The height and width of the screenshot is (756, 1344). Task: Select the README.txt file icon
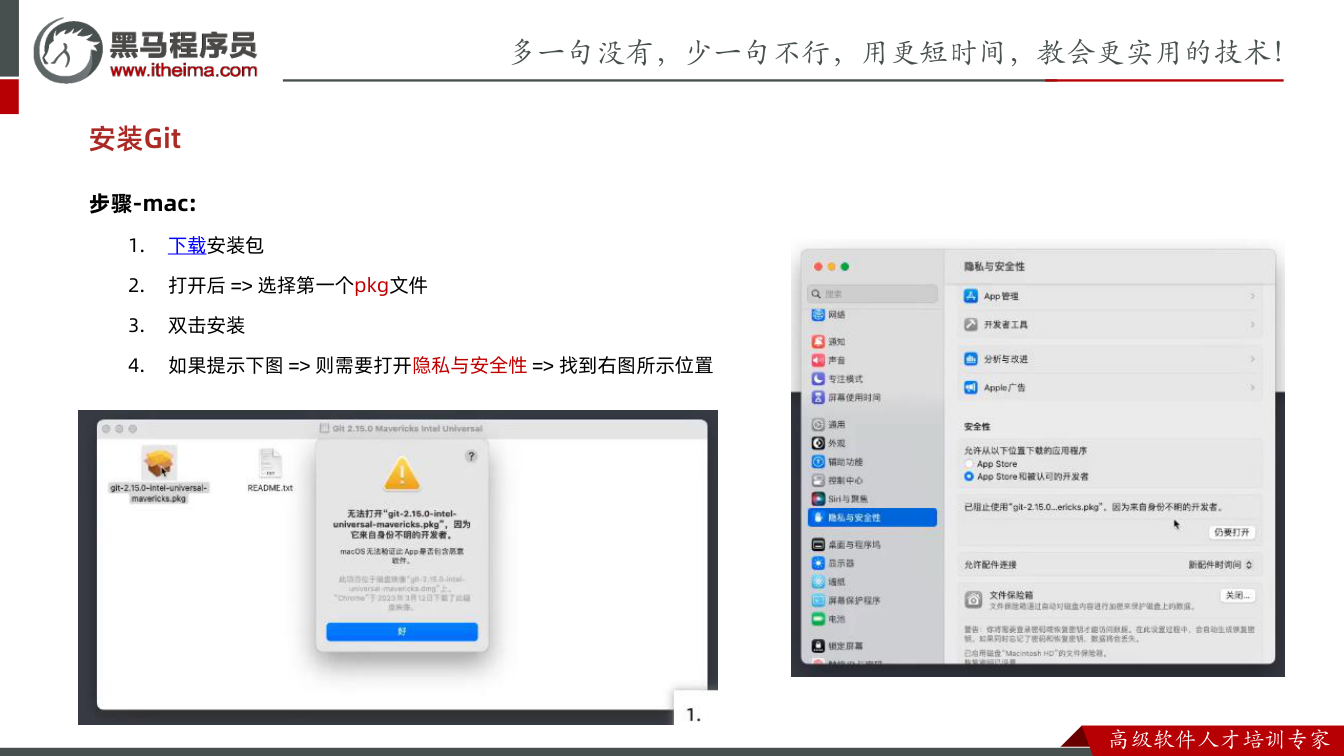270,464
